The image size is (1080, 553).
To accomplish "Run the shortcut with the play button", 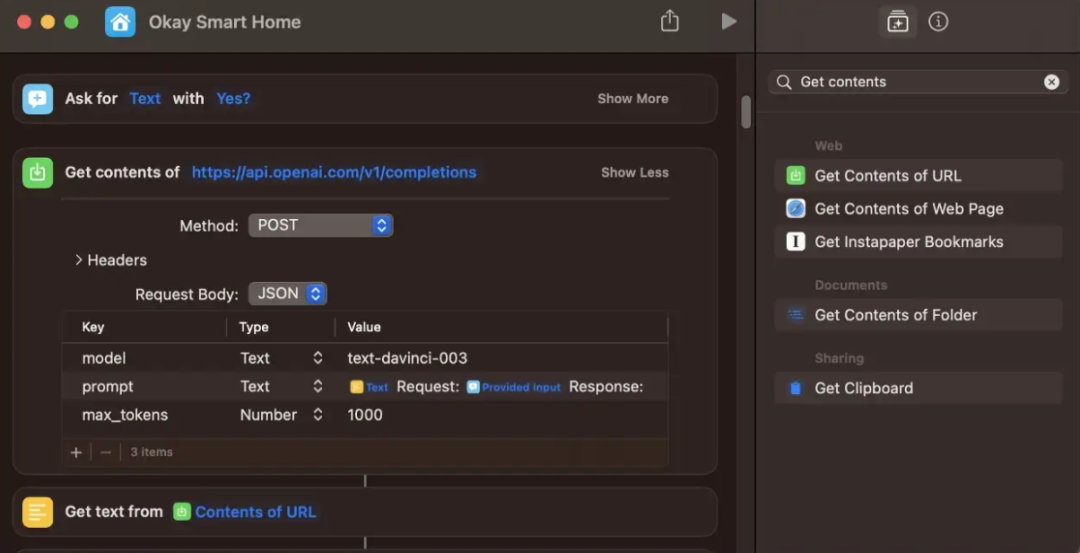I will pos(729,21).
